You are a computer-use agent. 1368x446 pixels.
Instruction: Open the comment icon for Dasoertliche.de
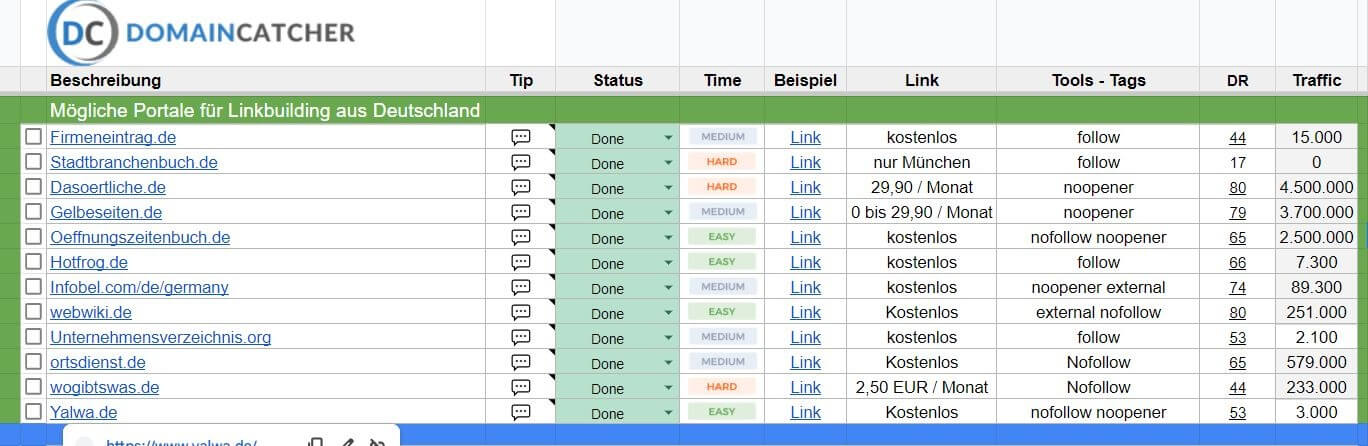coord(520,187)
